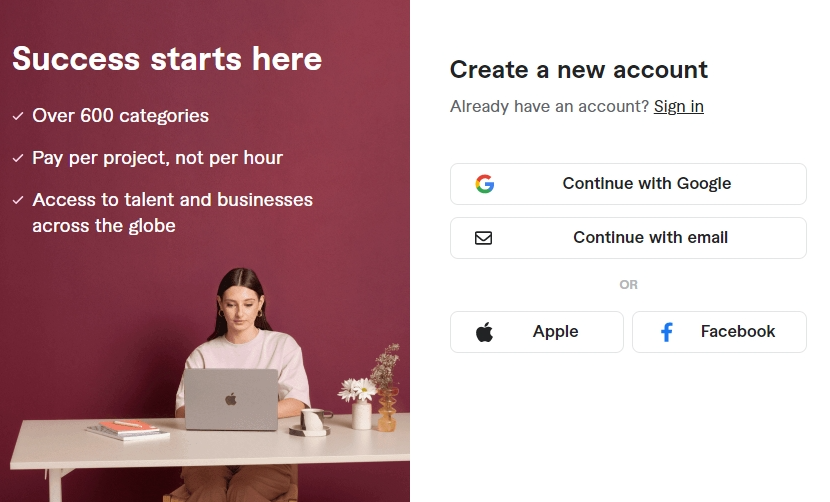Viewport: 830px width, 502px height.
Task: Select the Apple sign-up label
Action: [555, 331]
